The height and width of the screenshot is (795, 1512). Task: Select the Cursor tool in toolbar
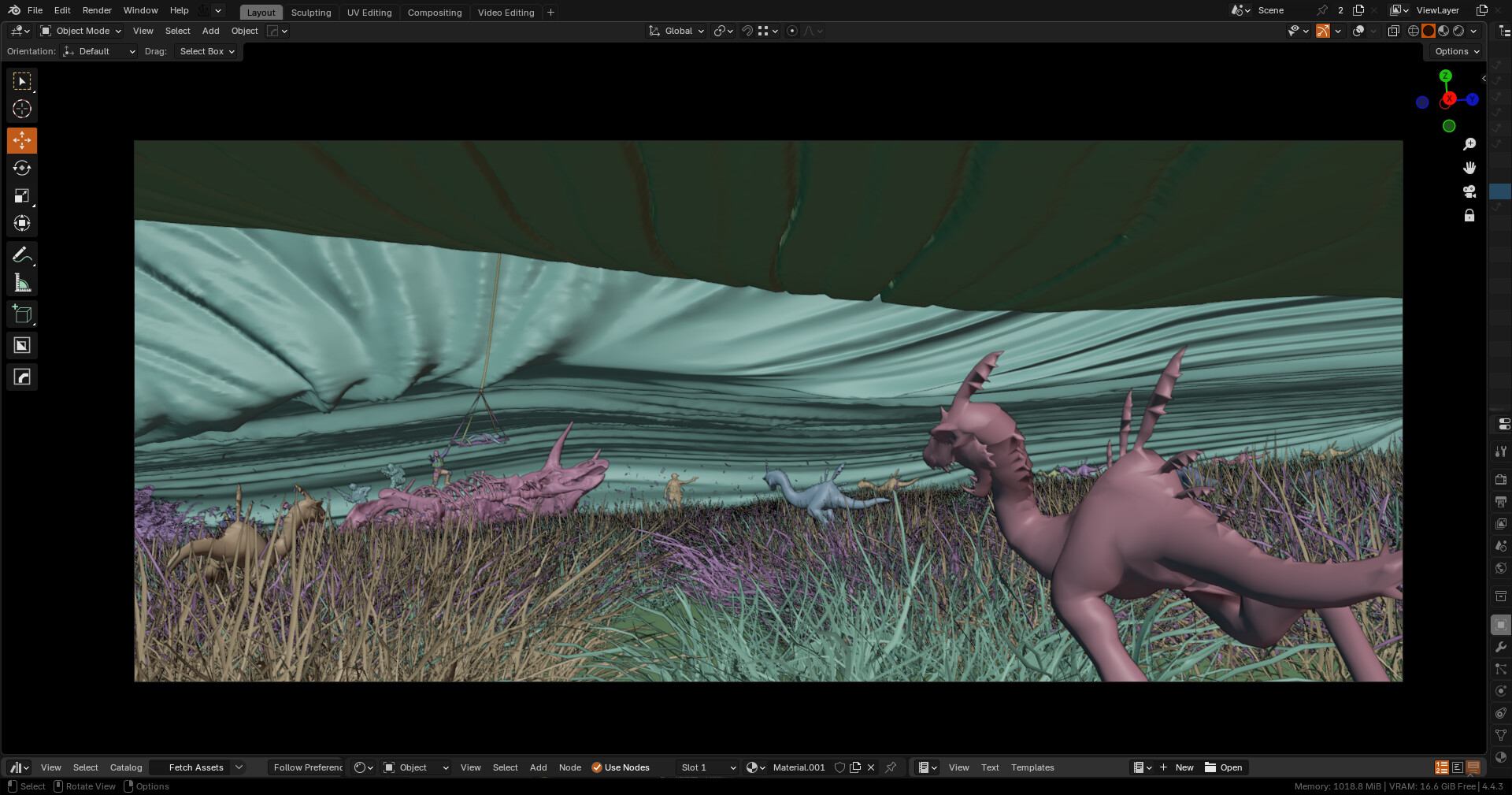pos(22,109)
